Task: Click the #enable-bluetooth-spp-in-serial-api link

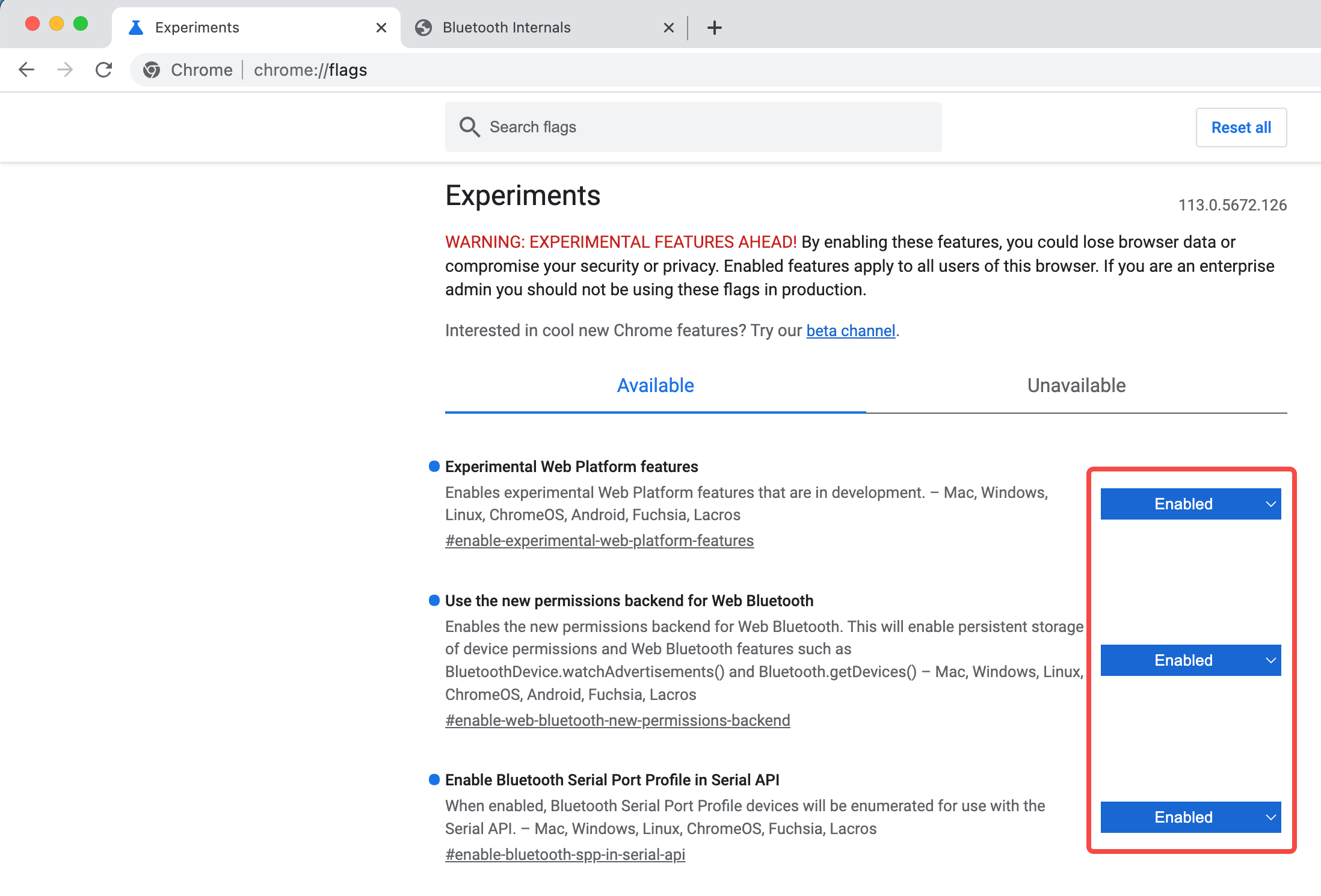Action: coord(565,855)
